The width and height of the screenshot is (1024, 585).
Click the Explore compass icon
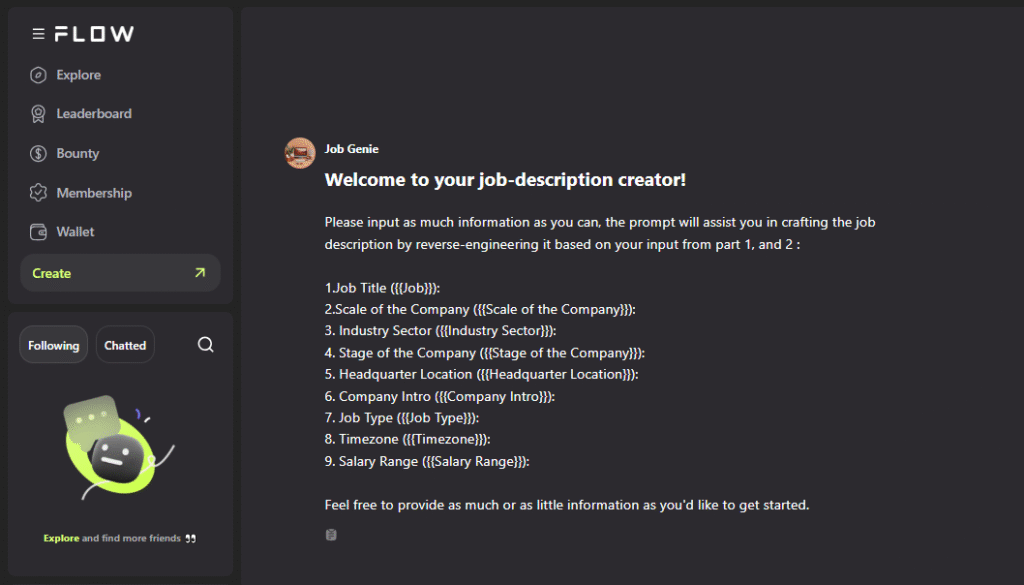(x=38, y=75)
